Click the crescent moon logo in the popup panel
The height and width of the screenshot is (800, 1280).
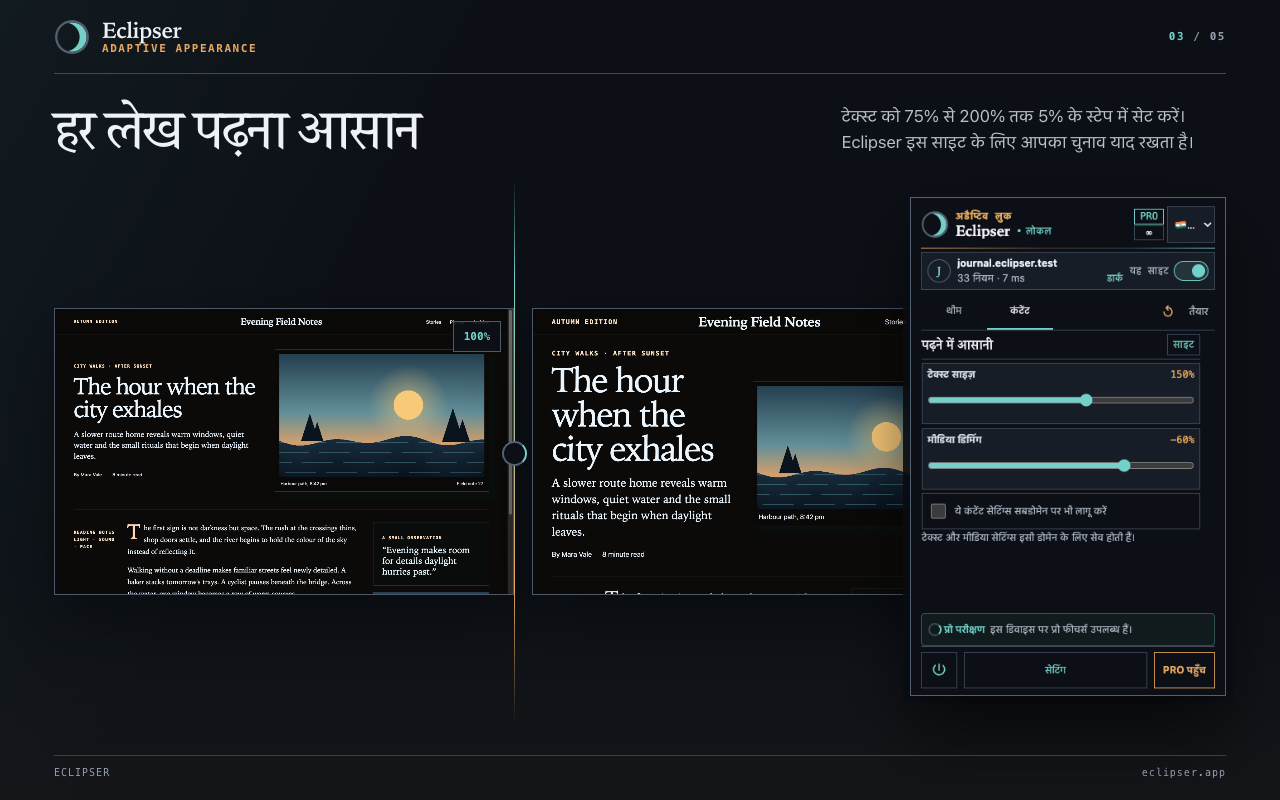click(x=934, y=224)
